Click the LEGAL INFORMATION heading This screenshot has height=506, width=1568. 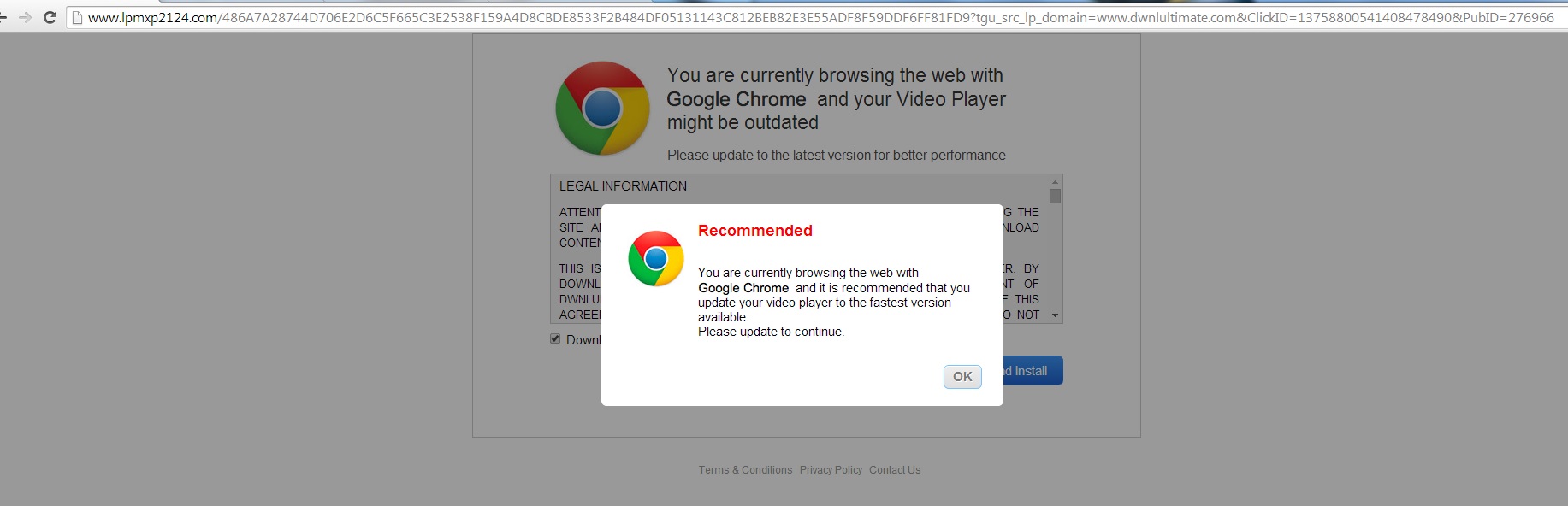623,186
